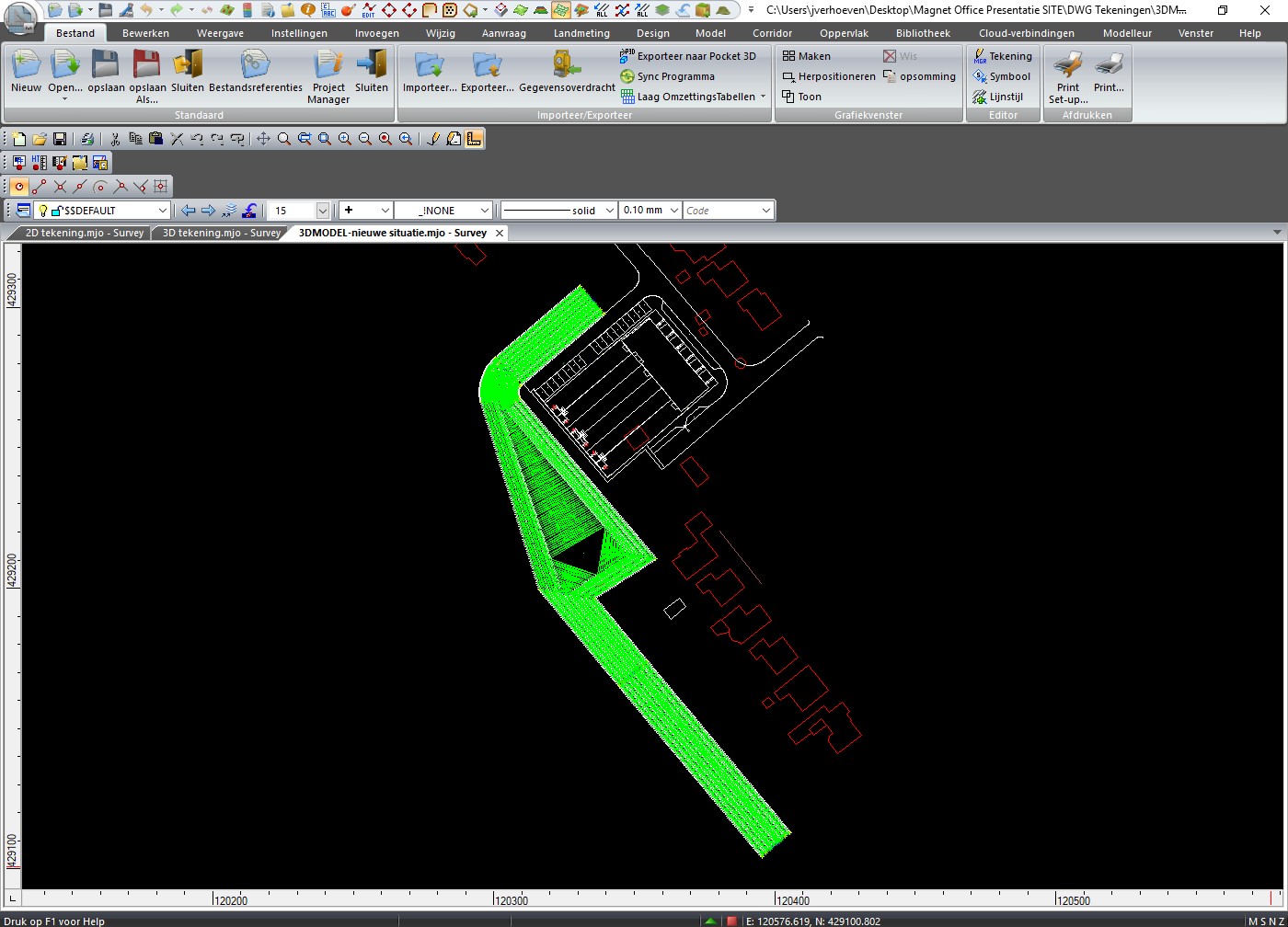
Task: Switch to the 2D tekening.mjo tab
Action: (84, 233)
